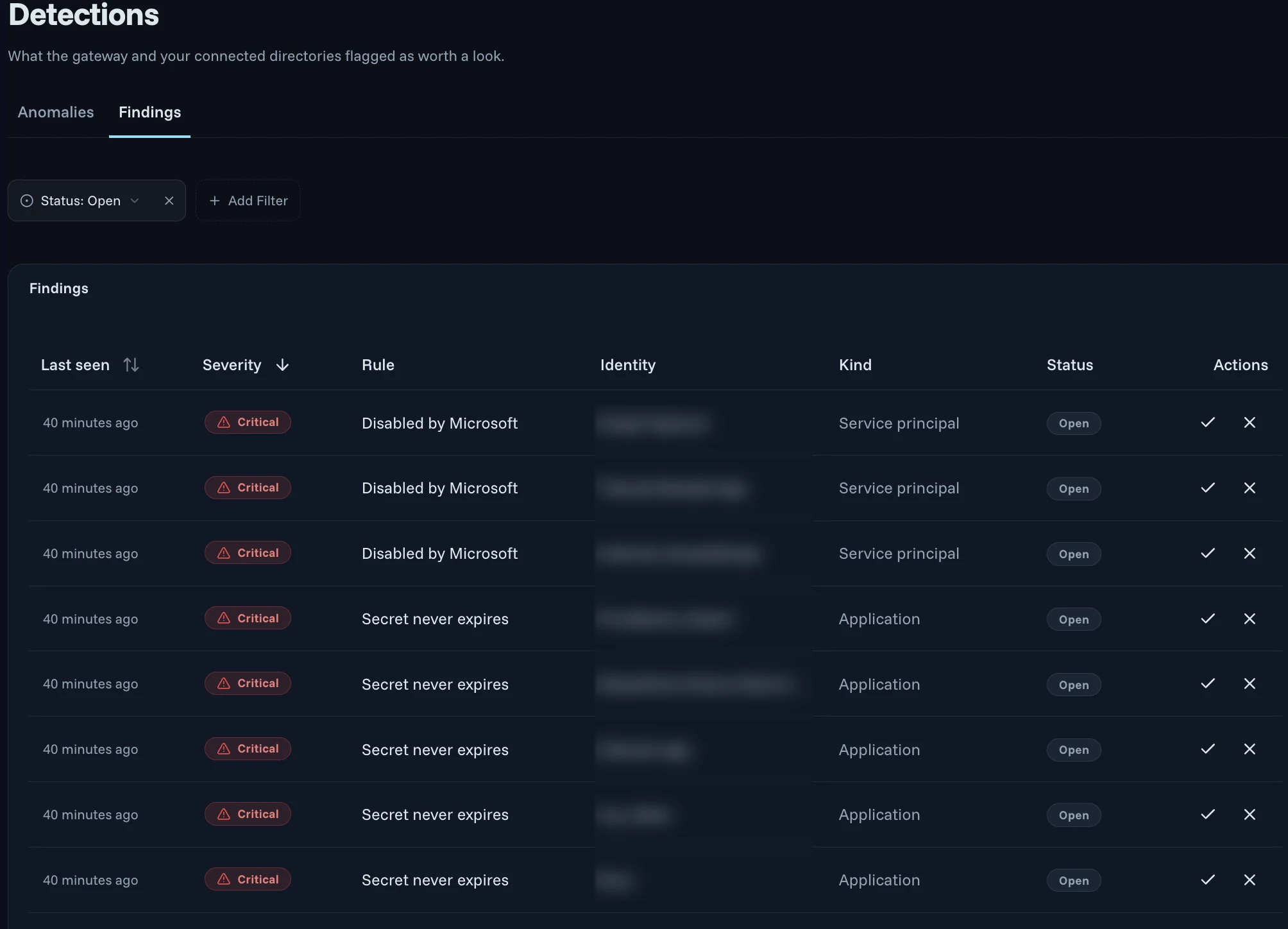Click the X on the second Secret never expires row

(1250, 683)
